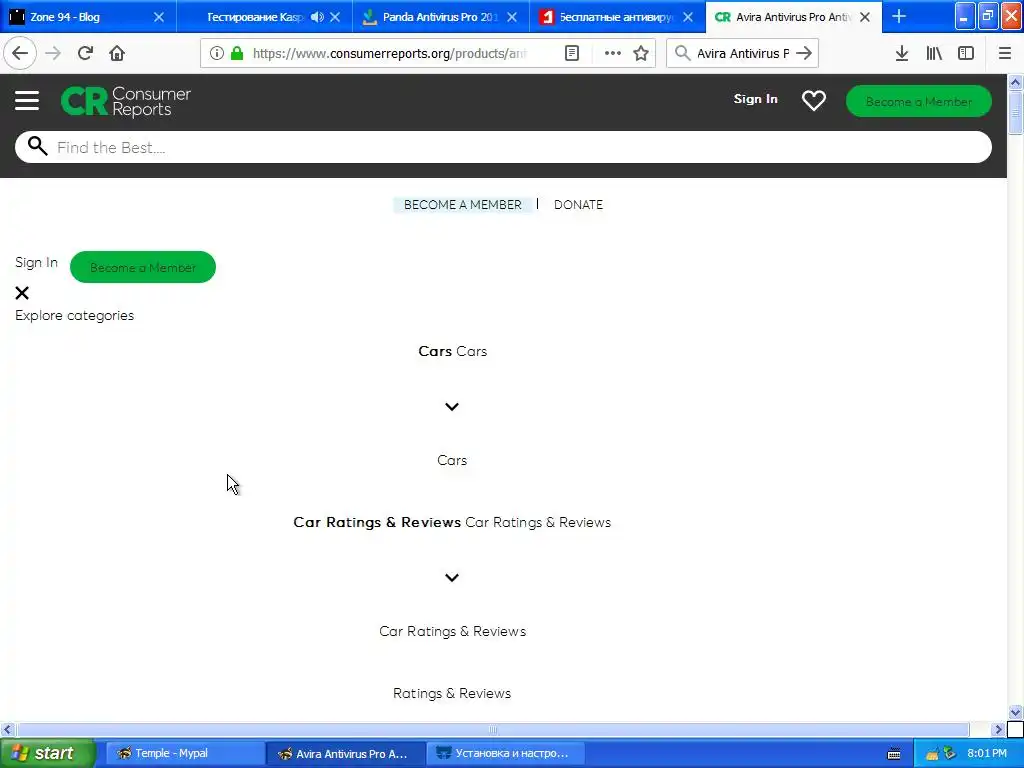The image size is (1024, 768).
Task: Reload the current page
Action: [85, 53]
